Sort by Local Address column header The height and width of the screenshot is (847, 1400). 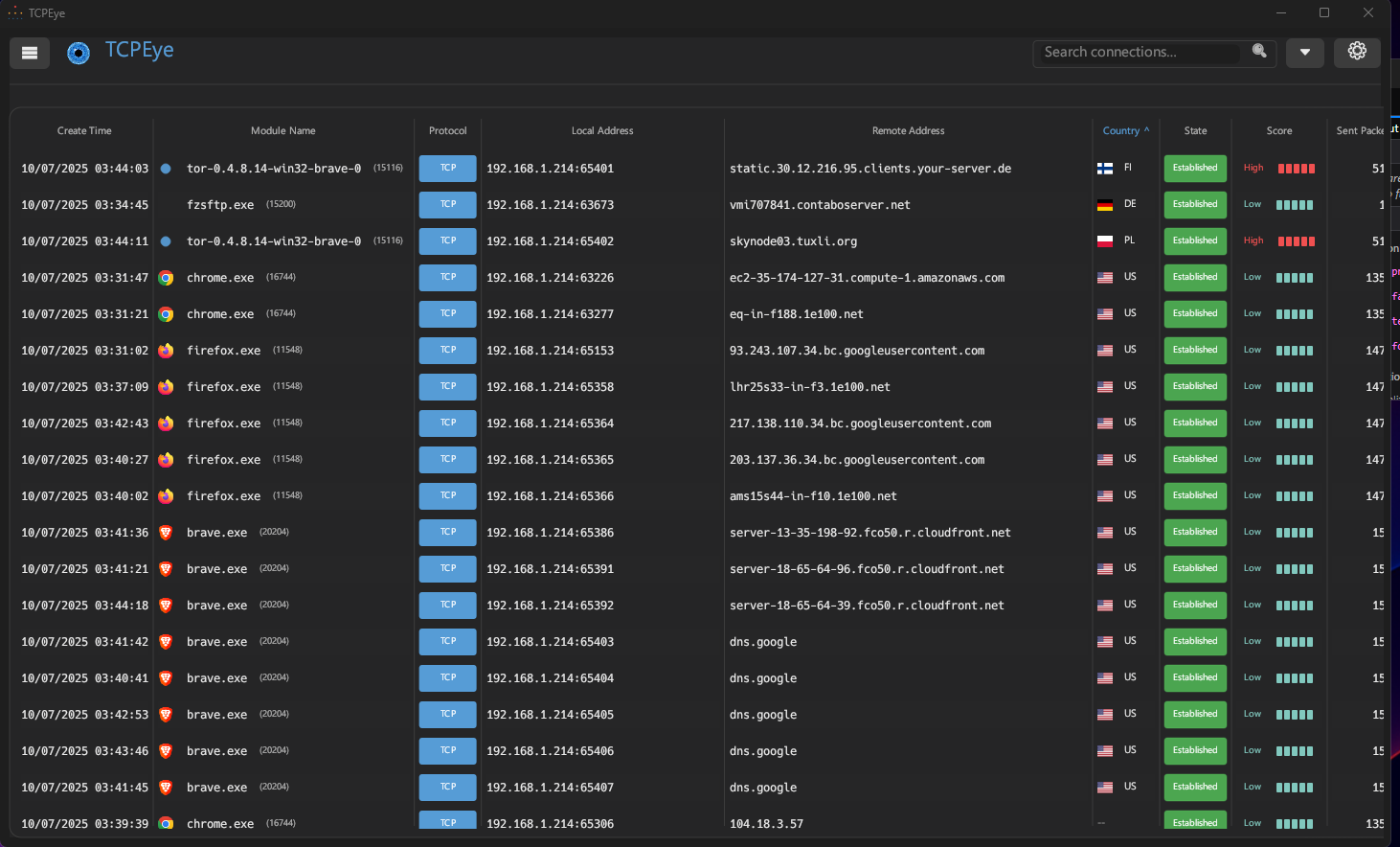(x=602, y=130)
